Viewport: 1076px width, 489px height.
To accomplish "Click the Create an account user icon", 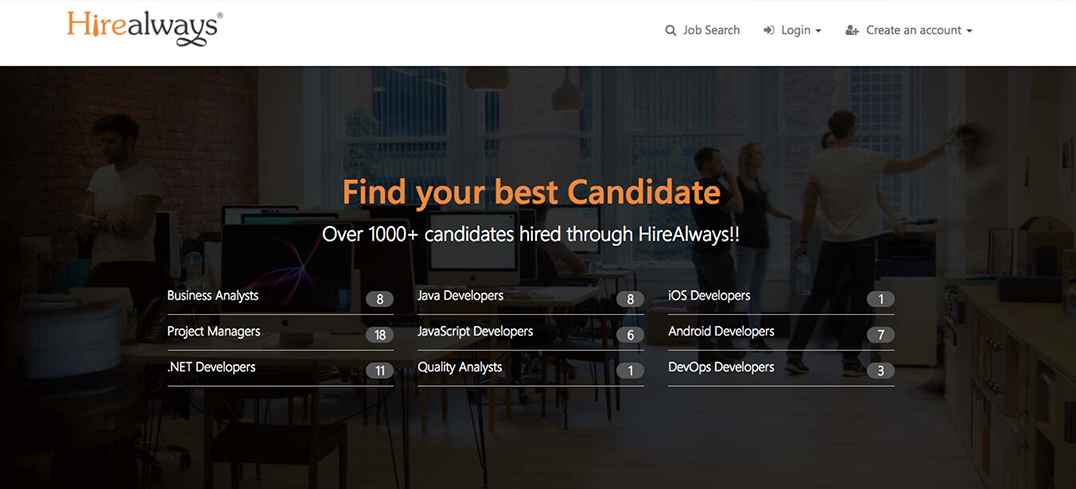I will coord(852,31).
